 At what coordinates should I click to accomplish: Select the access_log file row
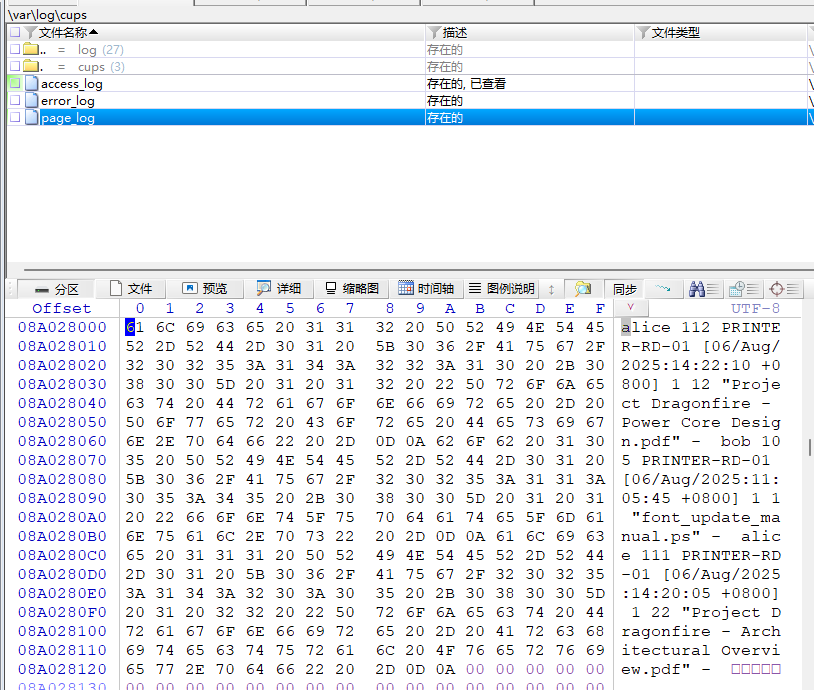(x=410, y=83)
